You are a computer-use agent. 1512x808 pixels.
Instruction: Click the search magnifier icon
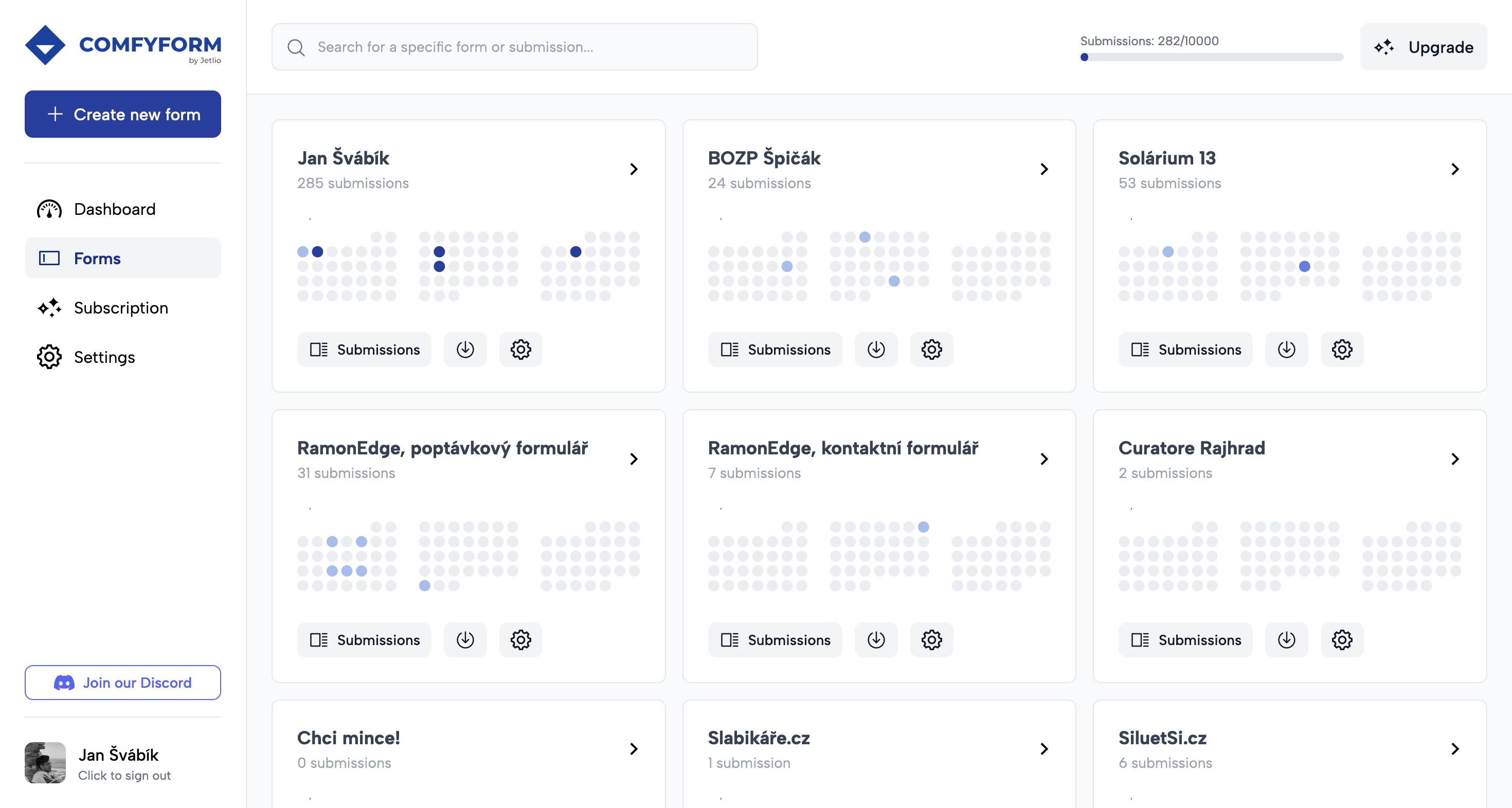point(296,47)
